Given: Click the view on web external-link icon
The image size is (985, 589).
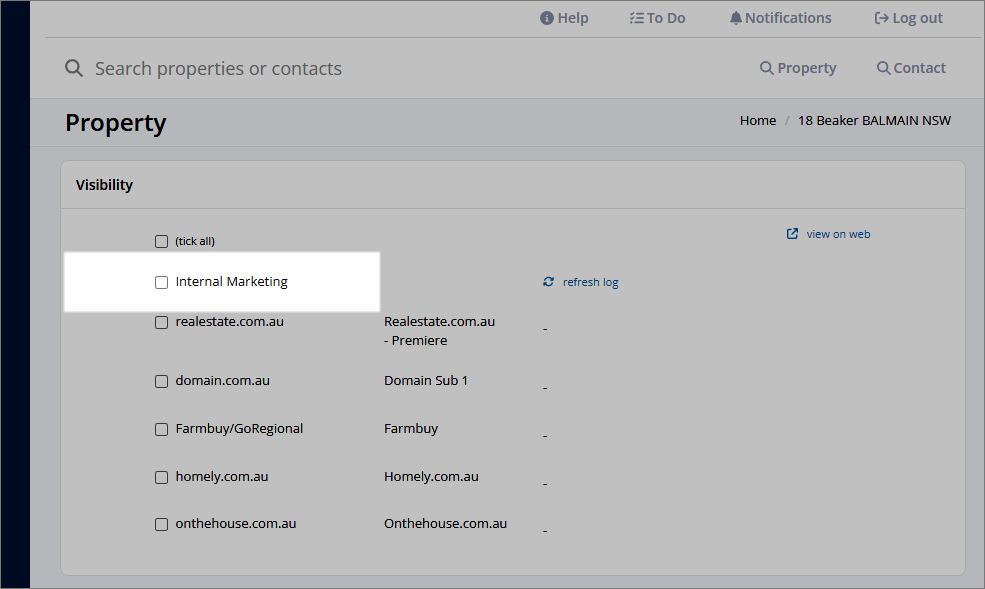Looking at the screenshot, I should 793,234.
